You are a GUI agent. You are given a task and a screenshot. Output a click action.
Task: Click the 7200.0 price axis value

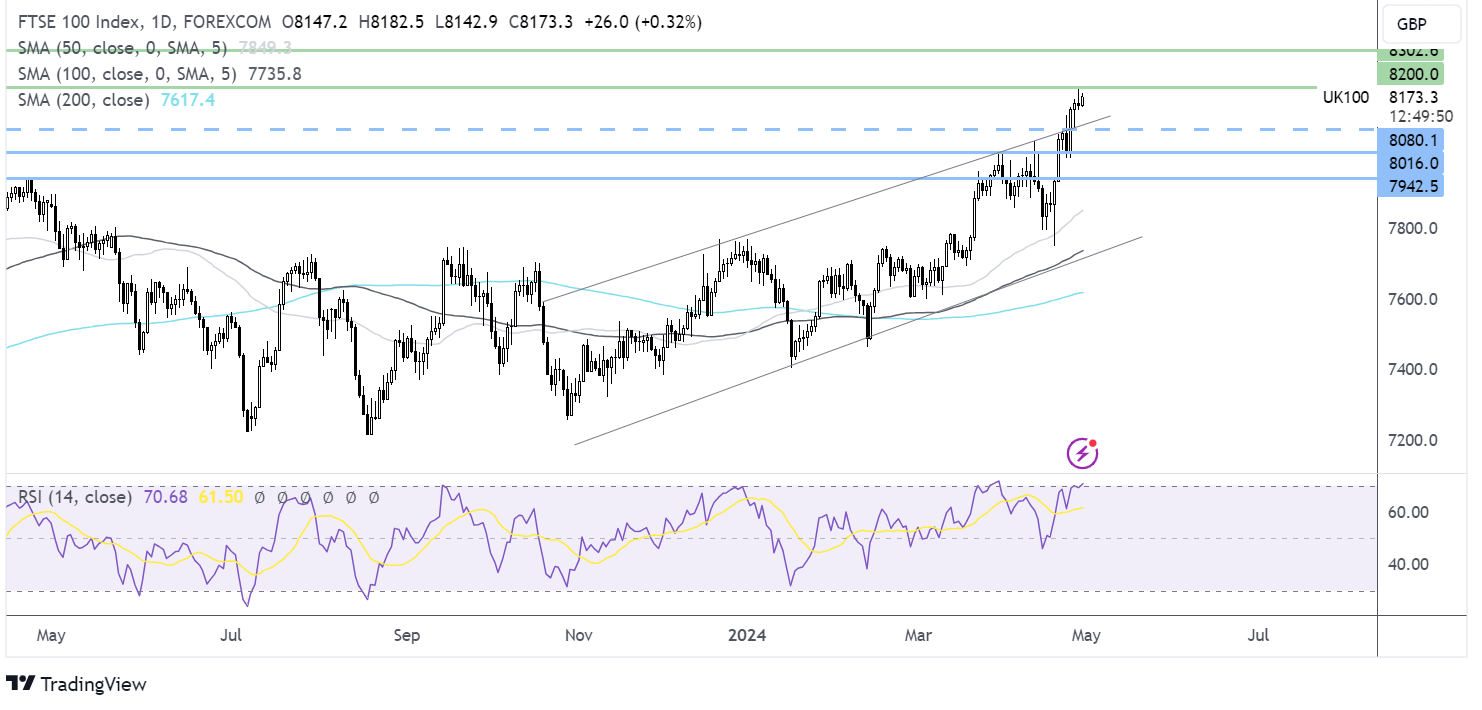[1414, 441]
